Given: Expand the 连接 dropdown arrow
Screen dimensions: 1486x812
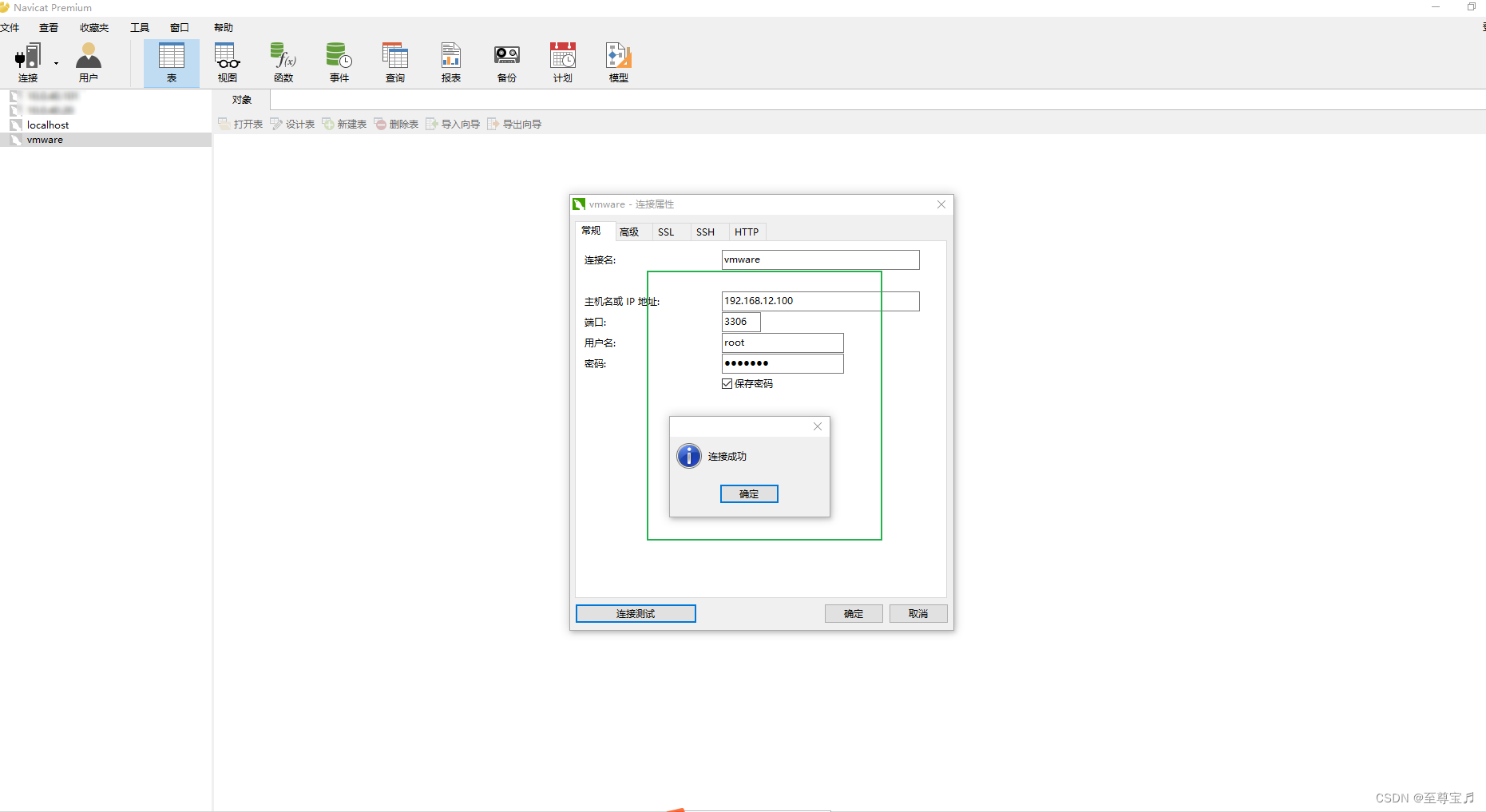Looking at the screenshot, I should click(x=56, y=63).
